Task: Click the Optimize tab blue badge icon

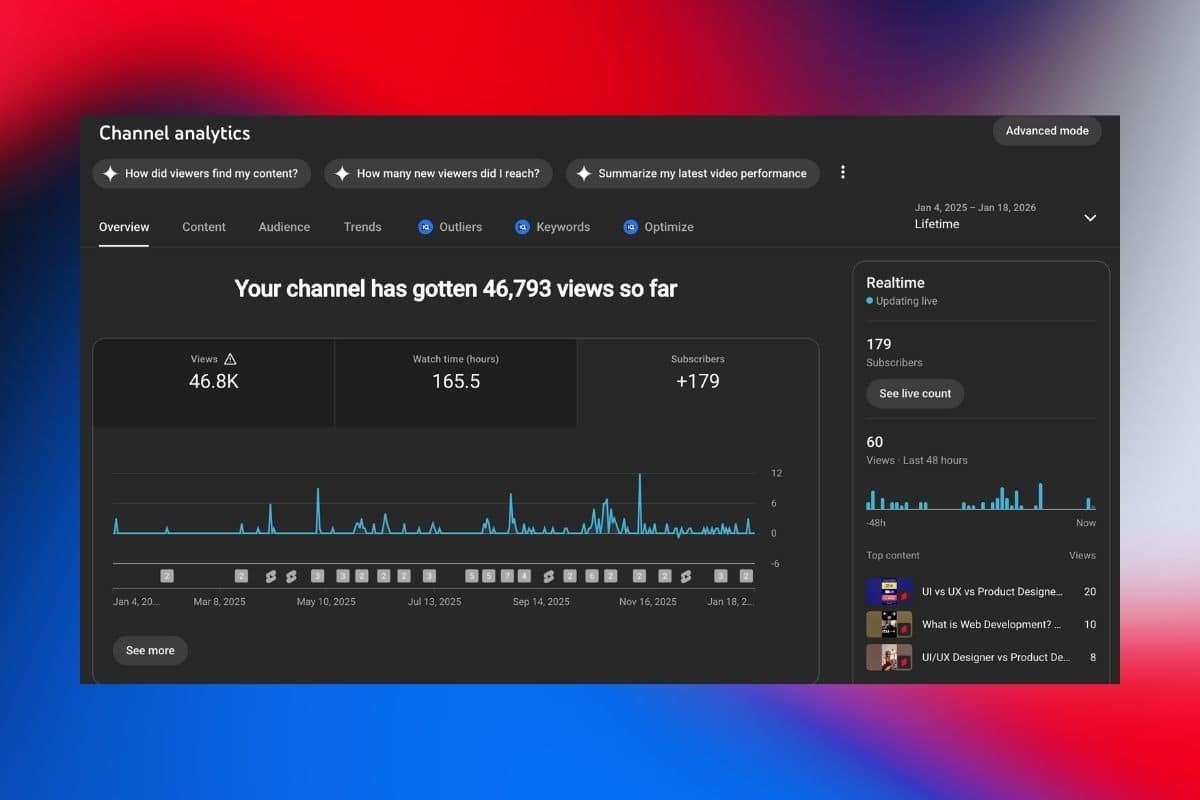Action: click(630, 227)
